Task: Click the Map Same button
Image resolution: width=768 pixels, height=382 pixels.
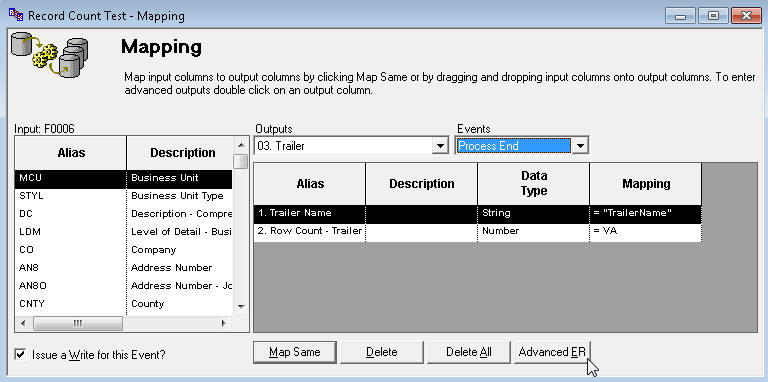Action: tap(295, 352)
